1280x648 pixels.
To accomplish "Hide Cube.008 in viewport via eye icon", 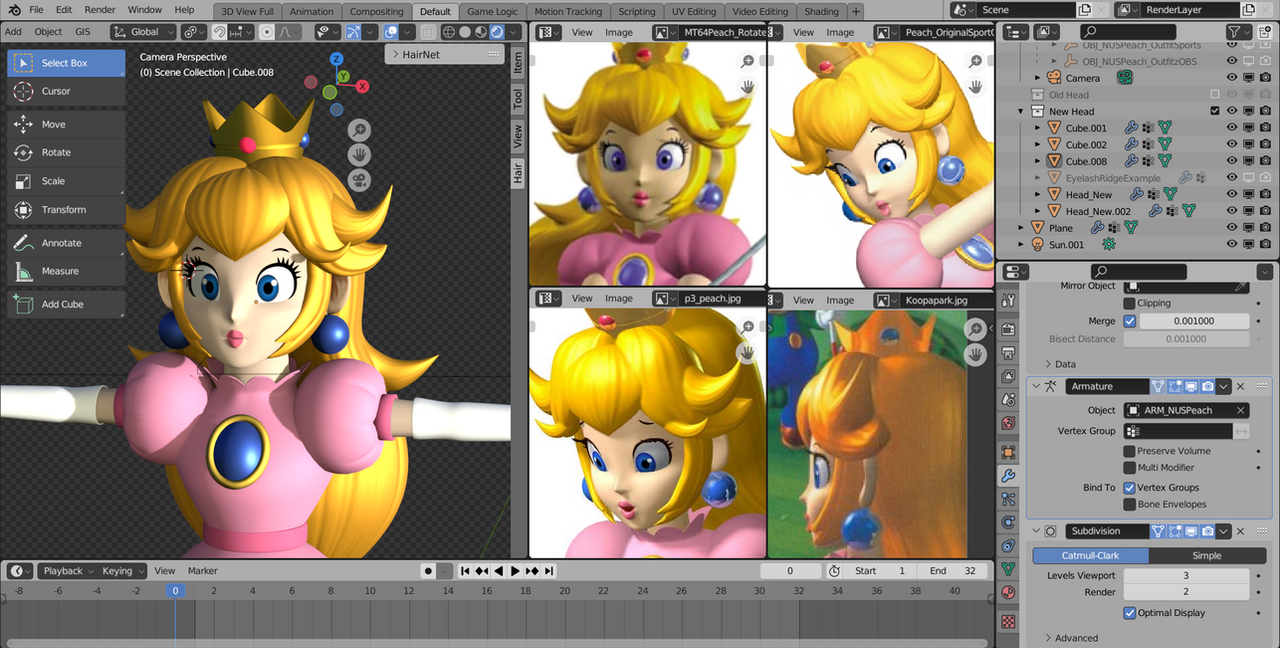I will (1232, 161).
